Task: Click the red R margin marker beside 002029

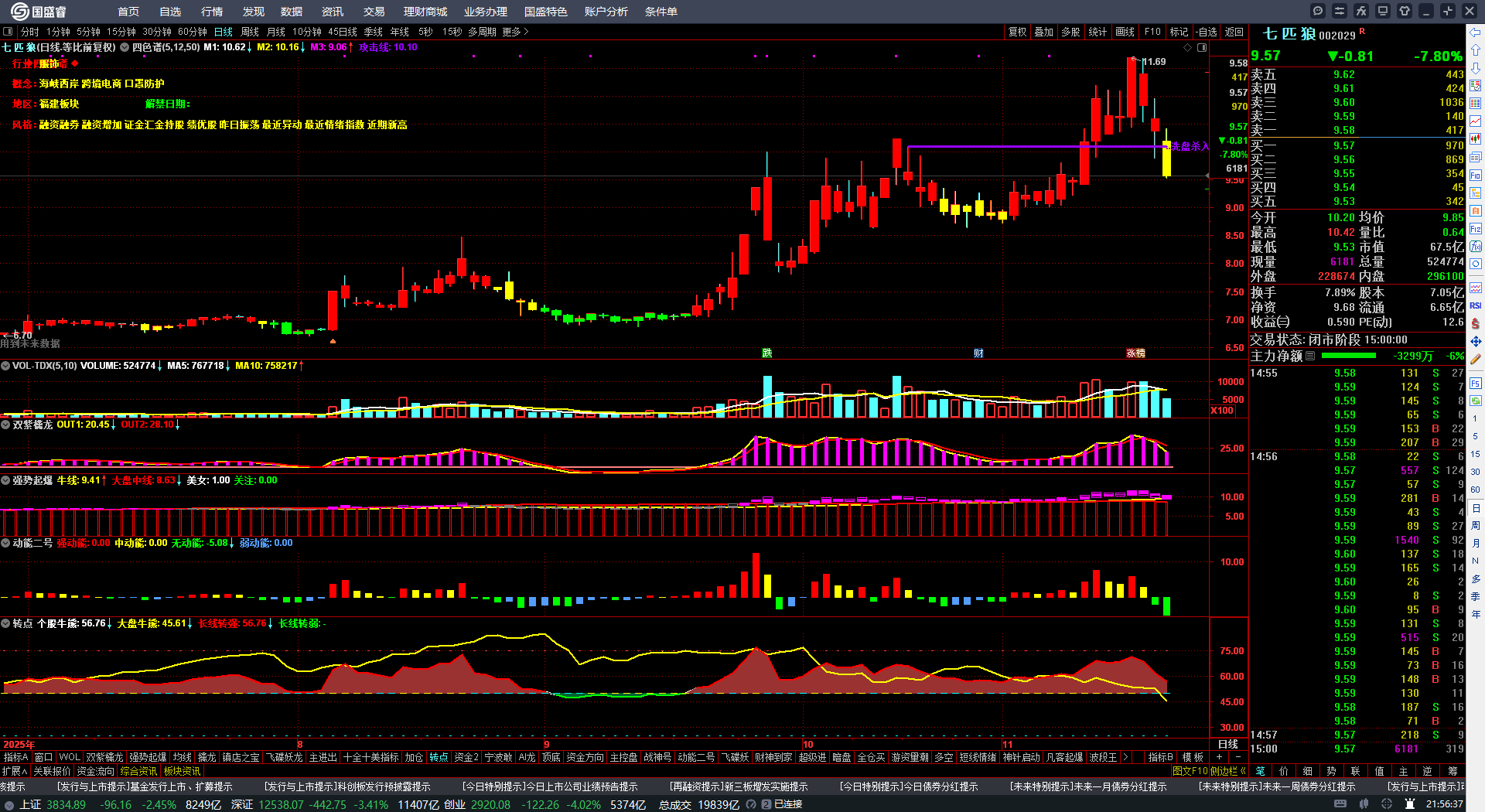Action: point(1362,32)
